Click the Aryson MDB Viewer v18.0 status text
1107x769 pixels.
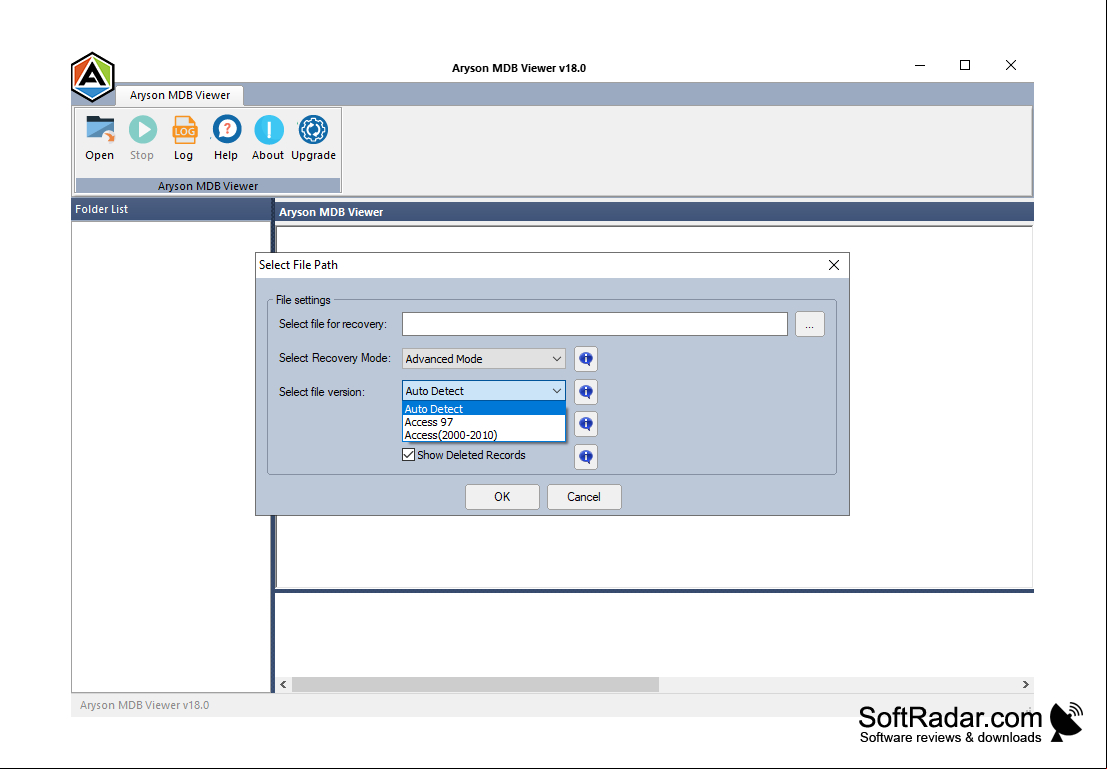click(x=145, y=705)
